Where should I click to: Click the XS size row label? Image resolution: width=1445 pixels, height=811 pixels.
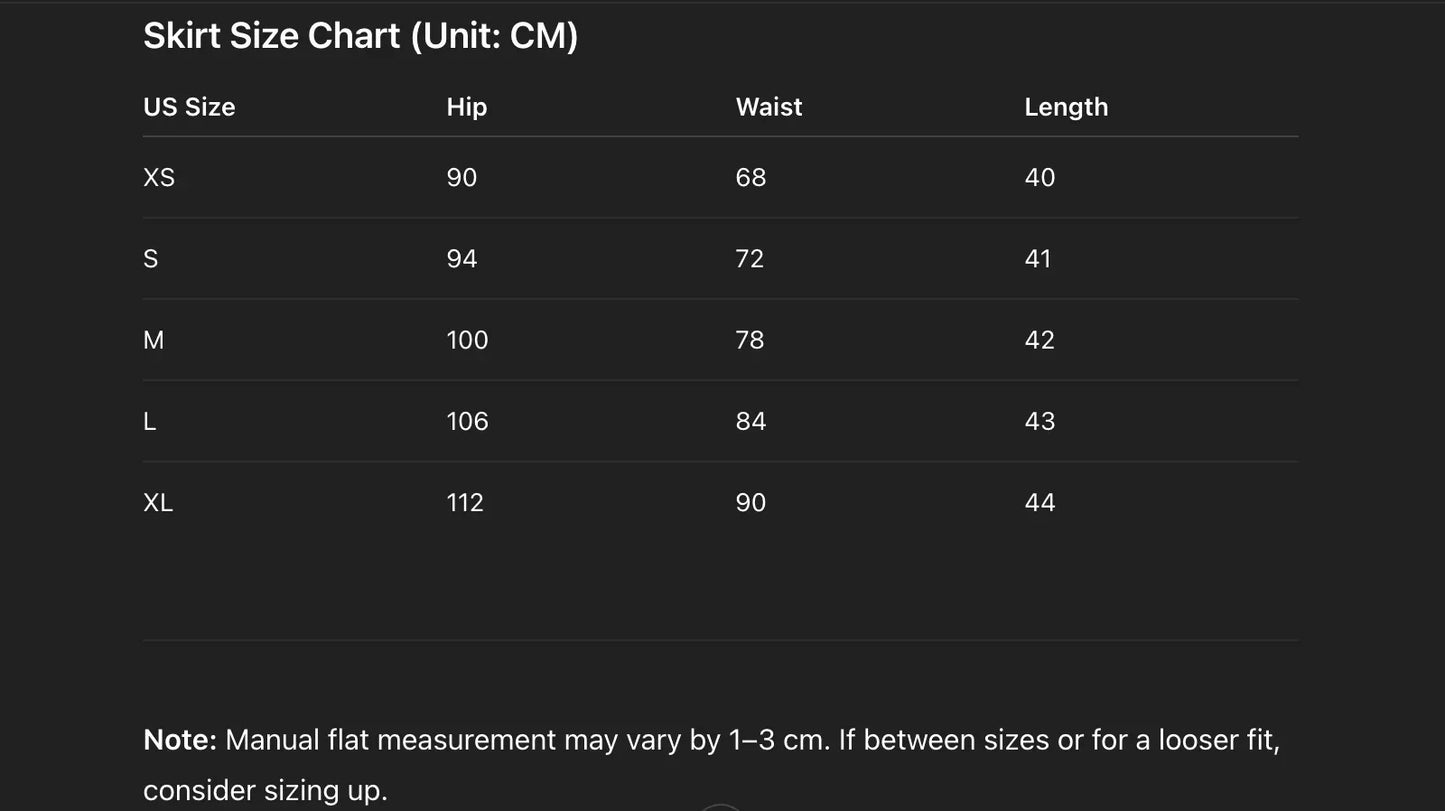(159, 178)
